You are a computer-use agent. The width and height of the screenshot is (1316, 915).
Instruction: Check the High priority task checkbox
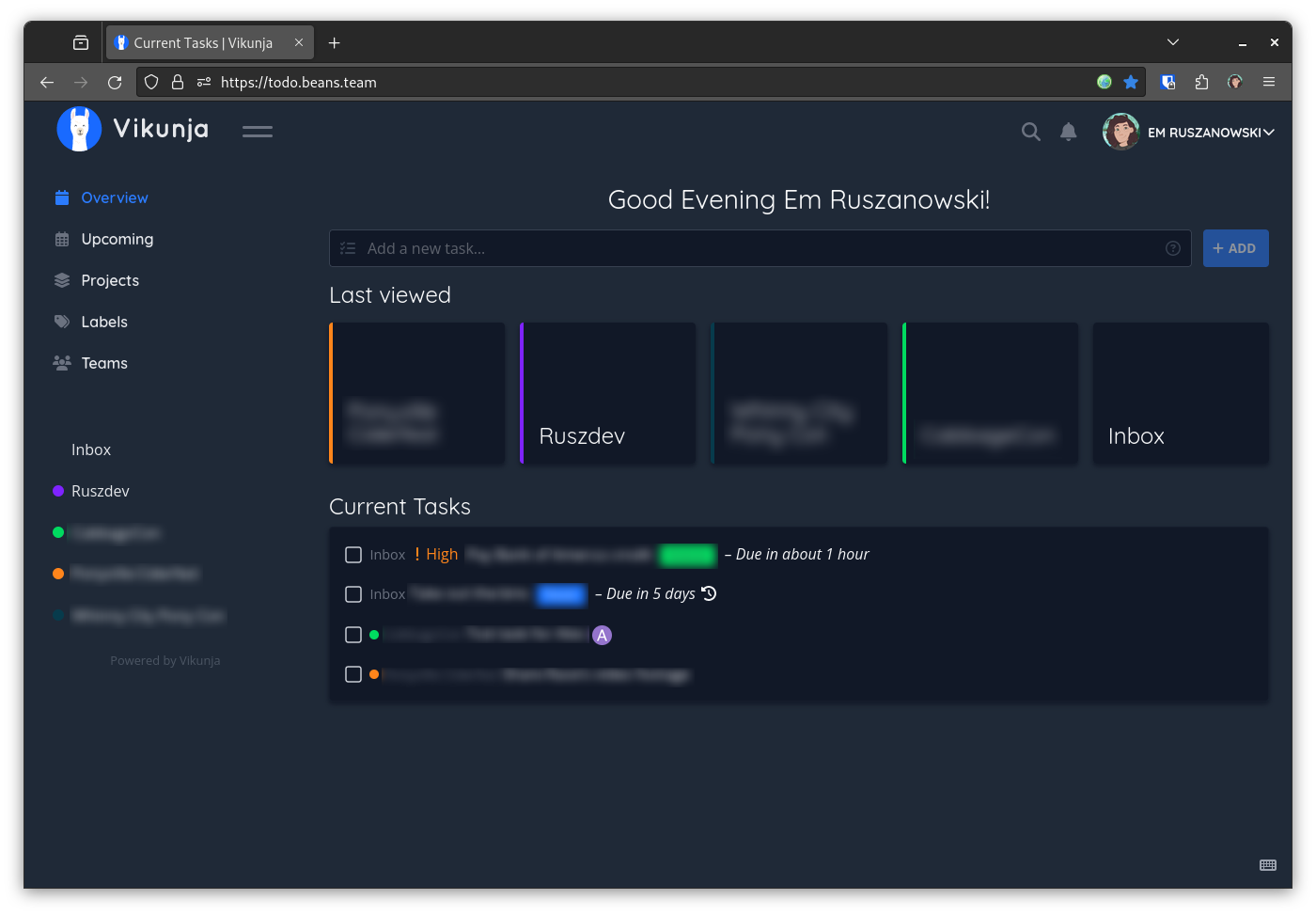pos(353,555)
